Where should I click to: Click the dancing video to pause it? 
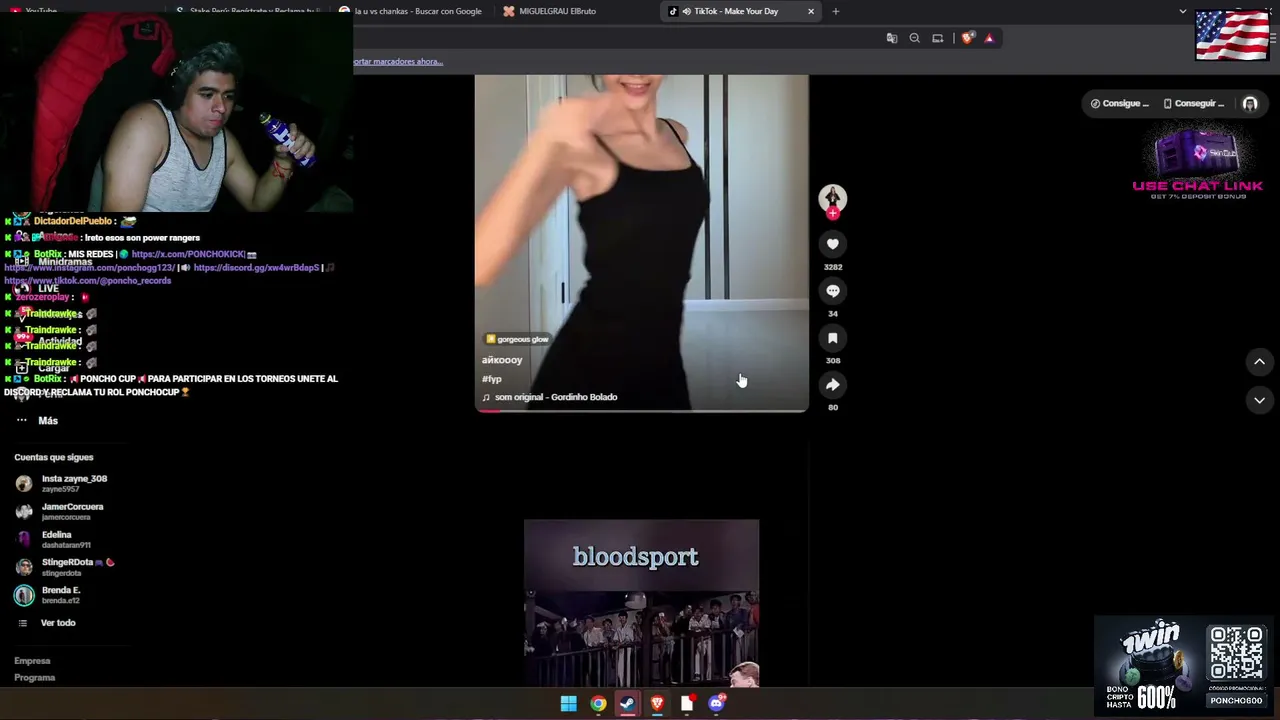tap(641, 242)
